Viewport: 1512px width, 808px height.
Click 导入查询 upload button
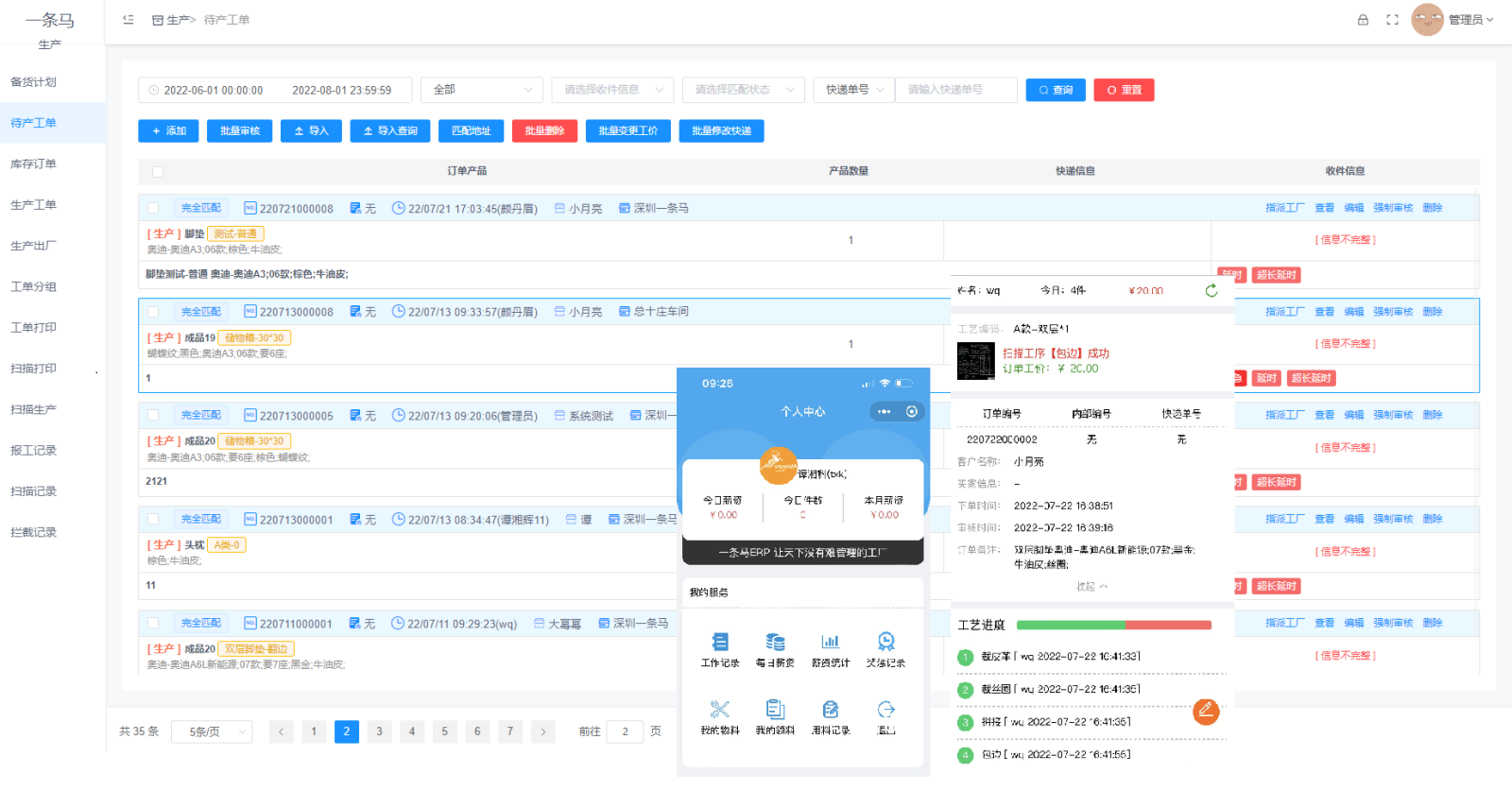point(390,131)
